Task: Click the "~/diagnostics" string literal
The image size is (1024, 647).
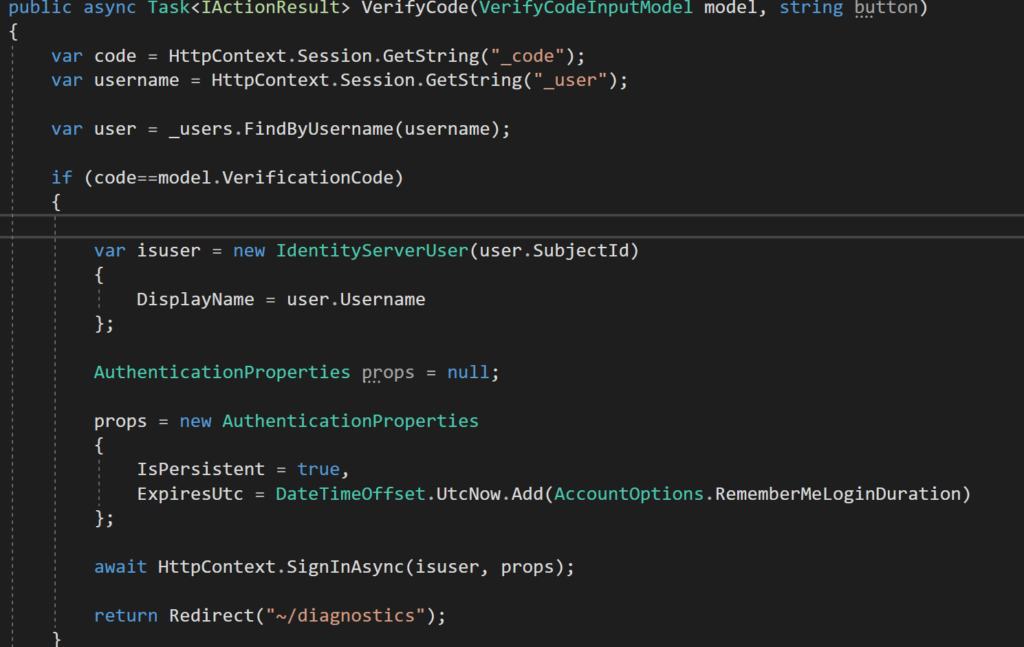Action: [345, 616]
